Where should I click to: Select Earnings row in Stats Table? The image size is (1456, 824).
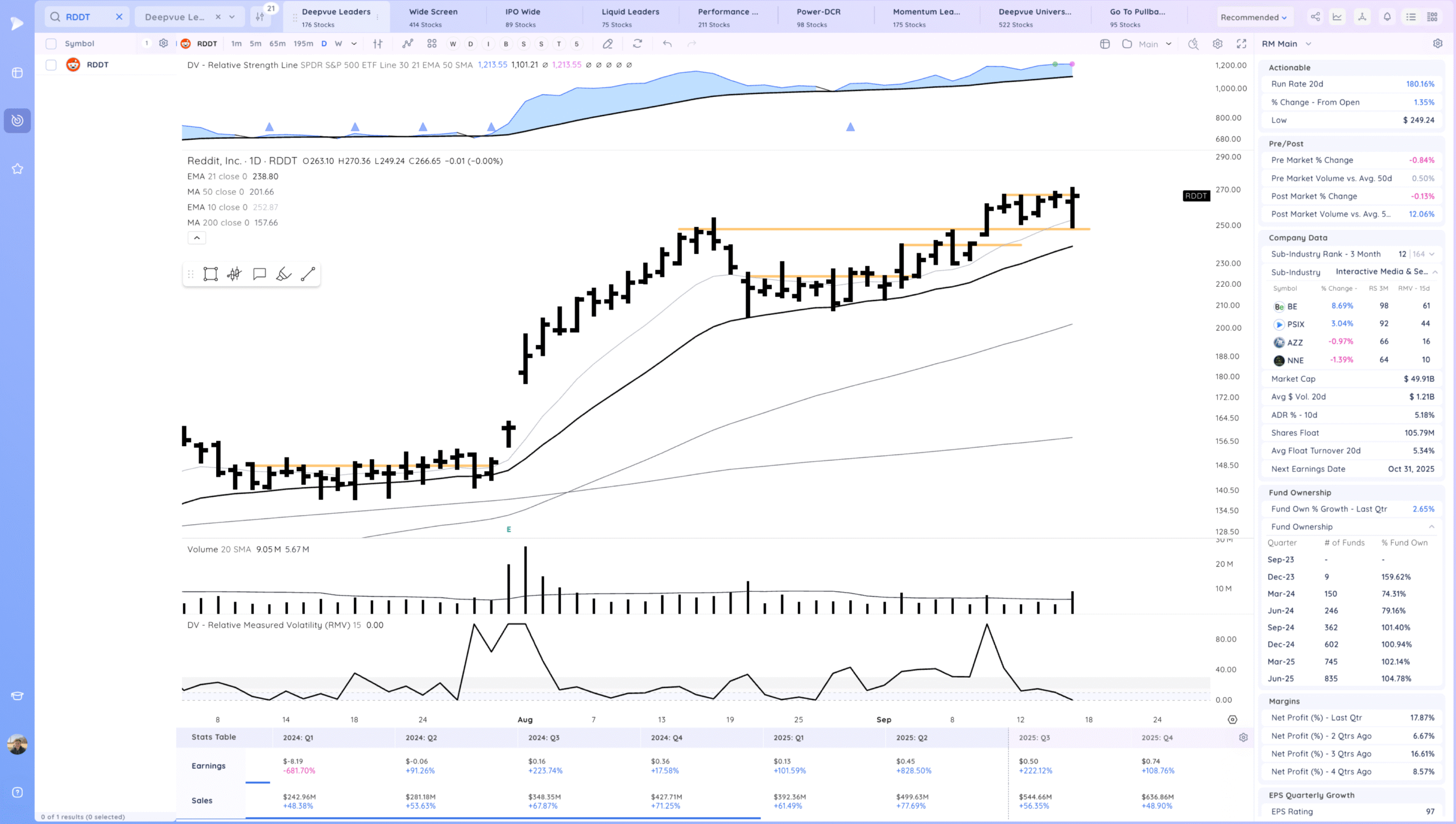[208, 766]
